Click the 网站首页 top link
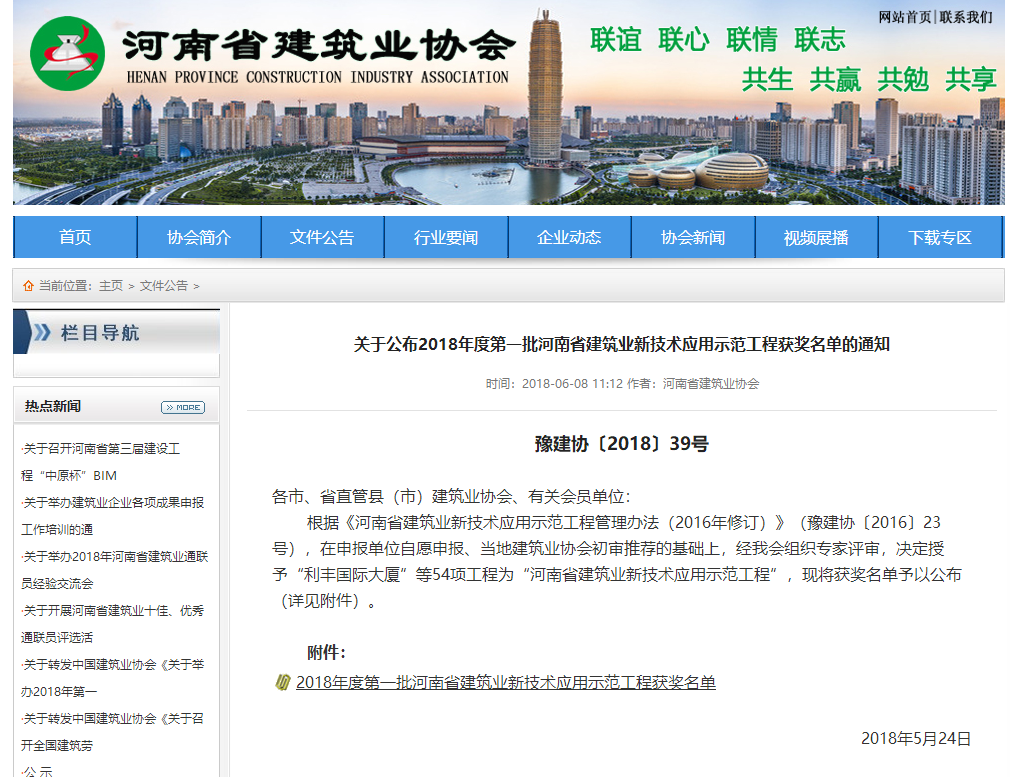The width and height of the screenshot is (1020, 777). [905, 17]
